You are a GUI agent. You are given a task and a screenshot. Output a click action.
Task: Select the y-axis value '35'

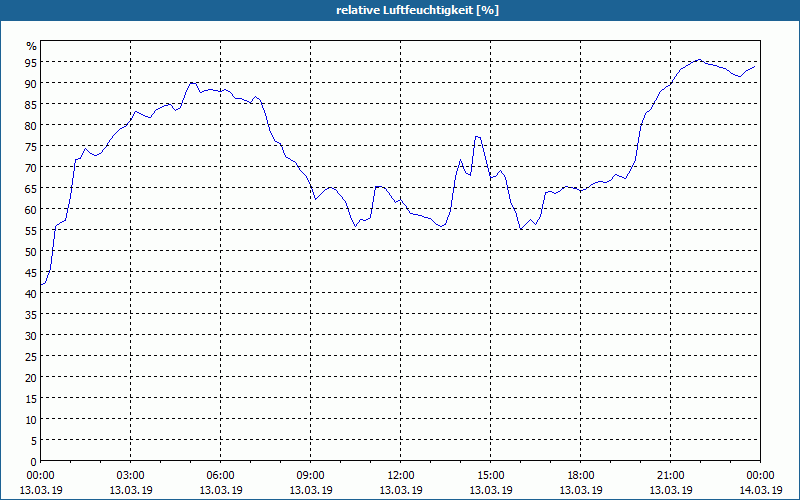[31, 314]
